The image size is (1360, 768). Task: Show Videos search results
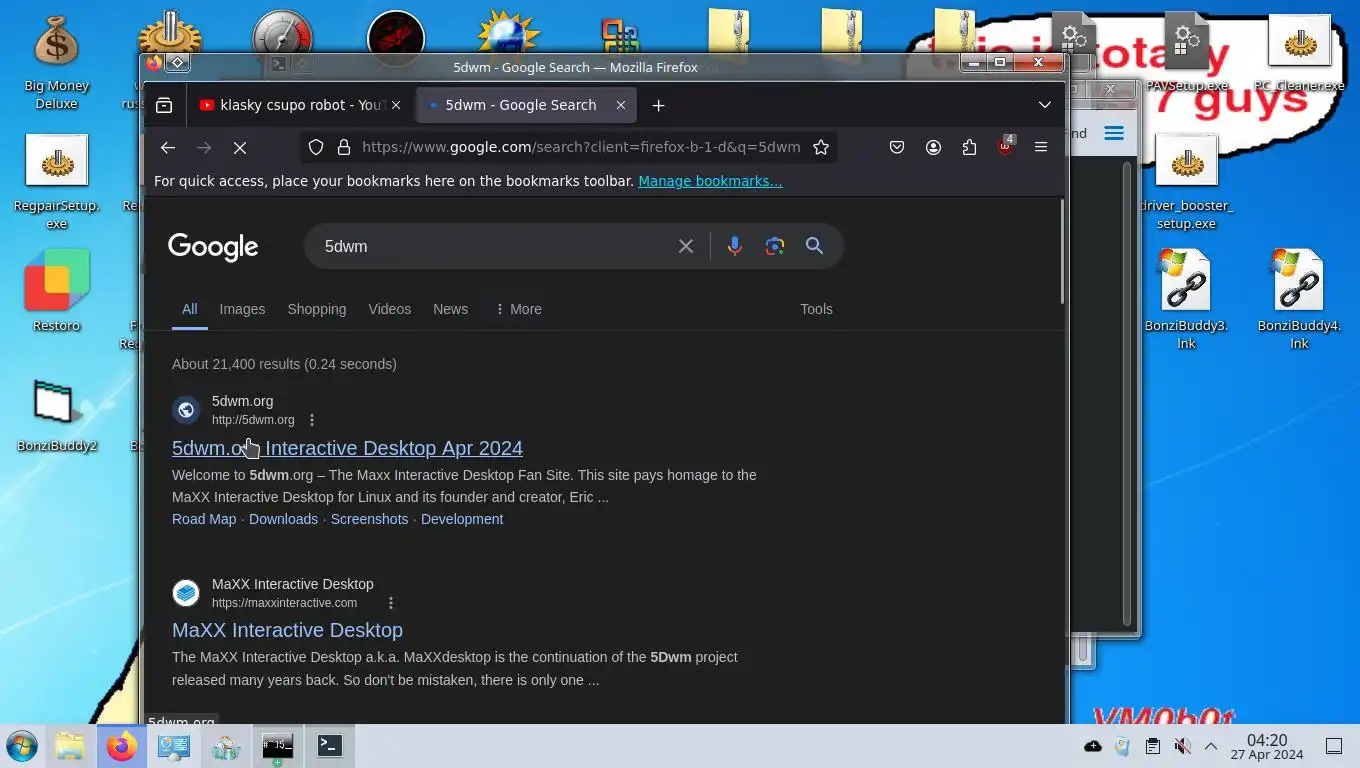tap(390, 309)
